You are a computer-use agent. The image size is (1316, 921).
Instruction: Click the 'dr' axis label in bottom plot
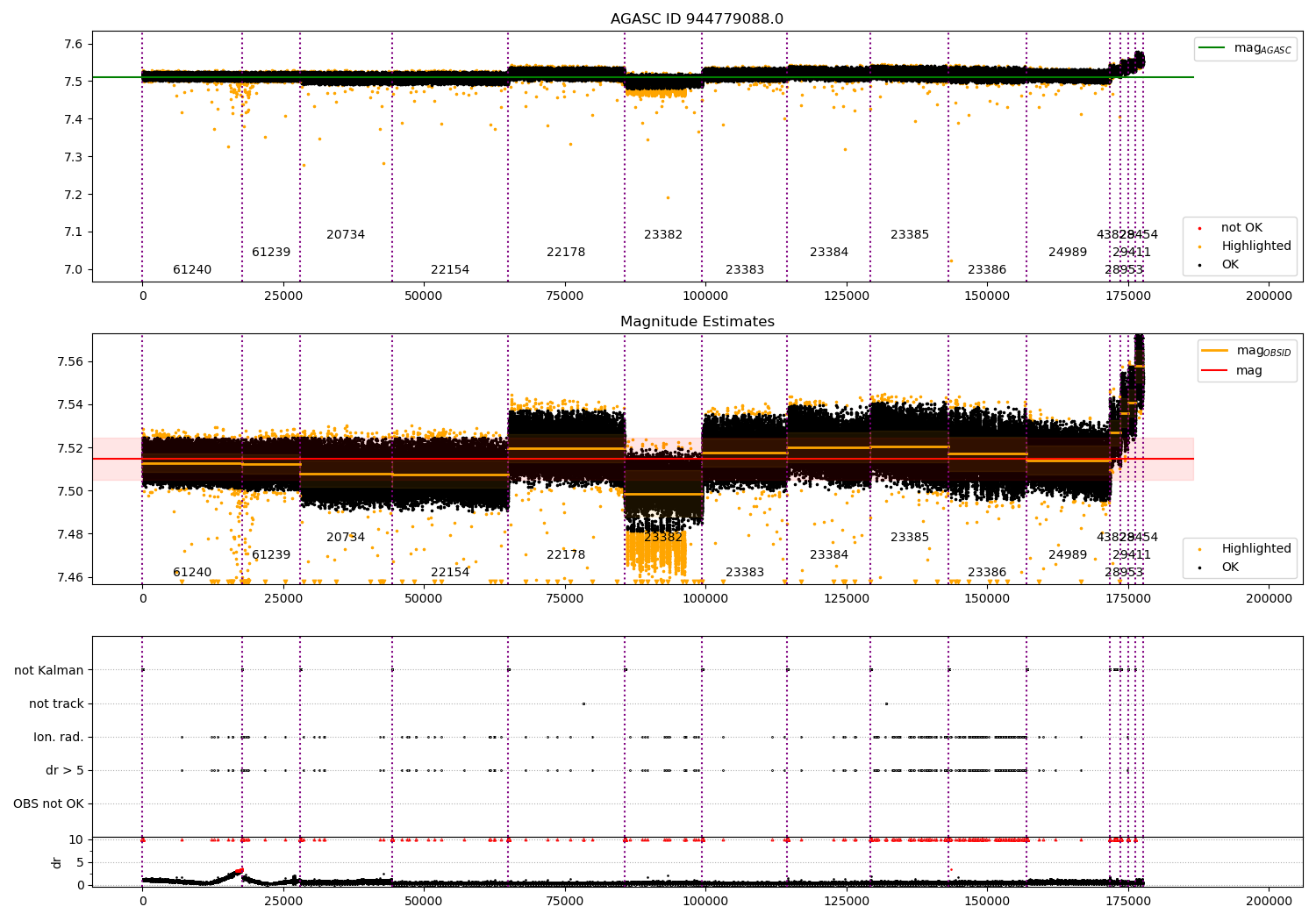pos(57,862)
